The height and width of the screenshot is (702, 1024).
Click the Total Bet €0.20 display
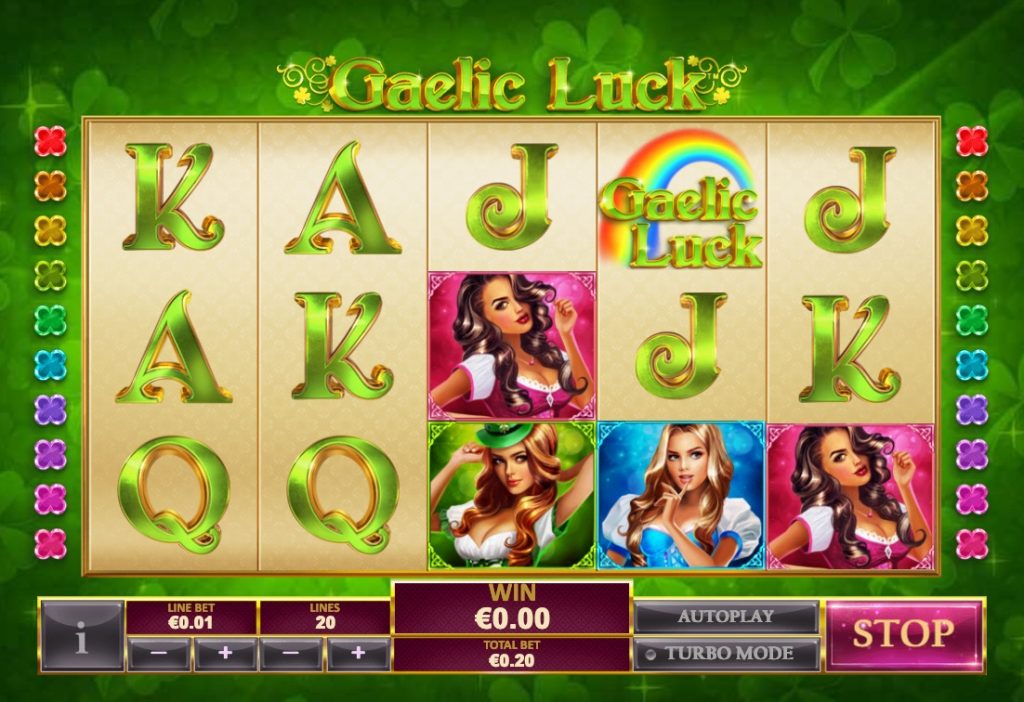pyautogui.click(x=512, y=654)
